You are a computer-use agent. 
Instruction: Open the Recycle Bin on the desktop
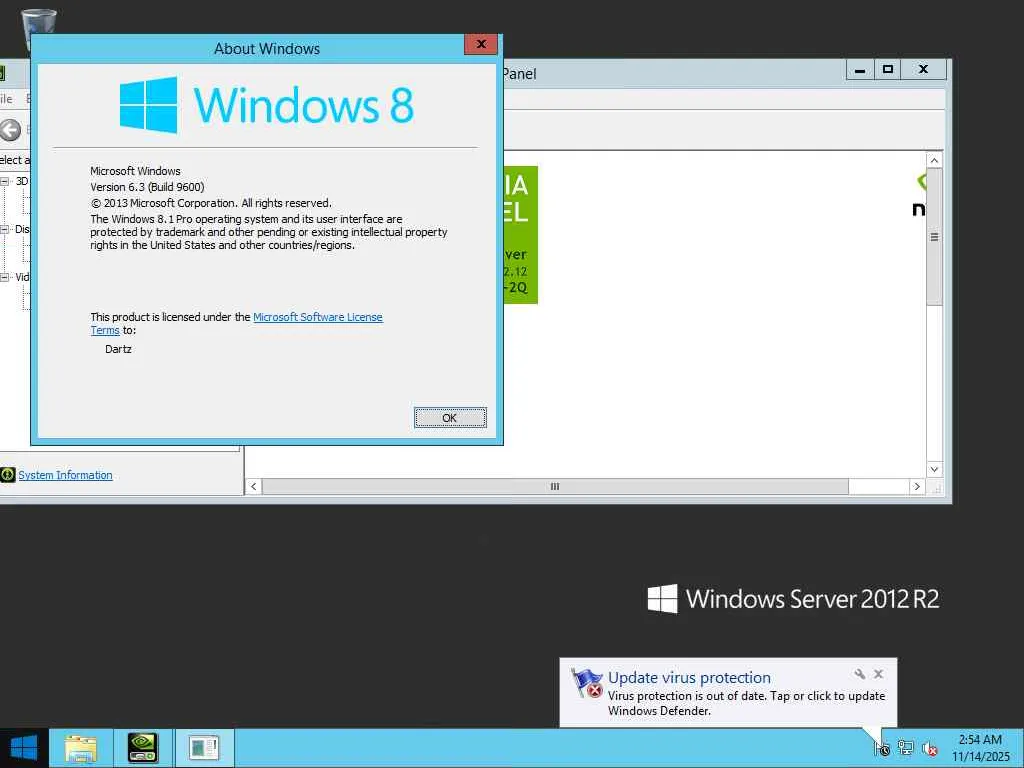tap(39, 22)
